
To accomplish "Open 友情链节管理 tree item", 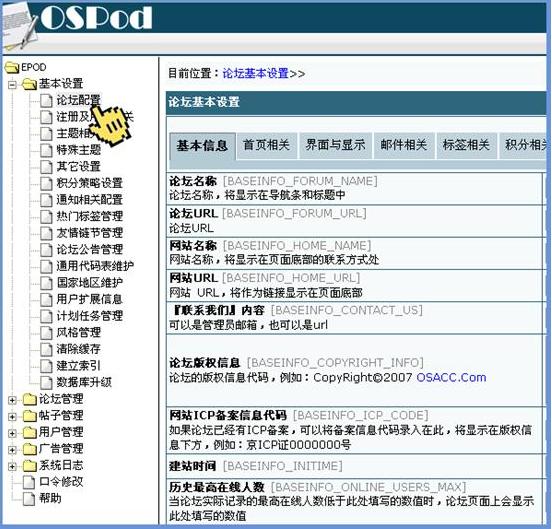I will [90, 233].
